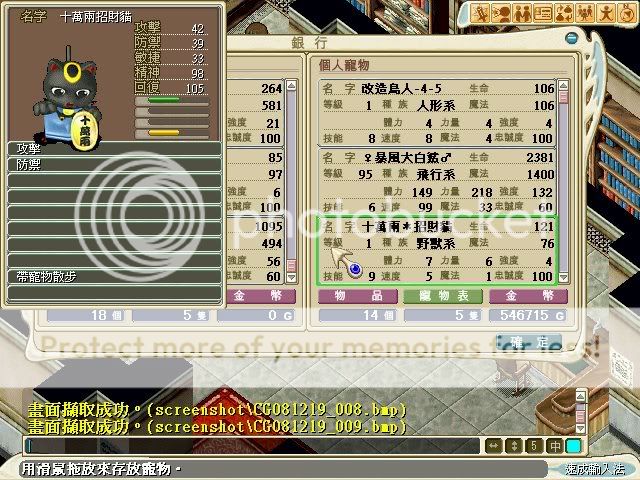Open the name card icon
640x480 pixels.
(x=544, y=13)
